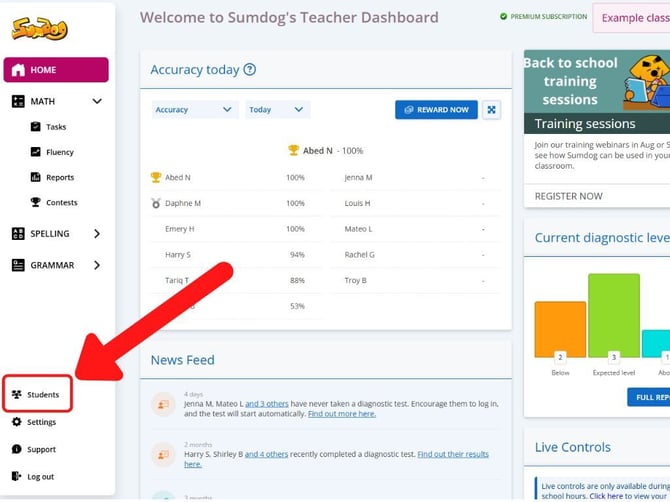Click the premium subscription checkmark icon

pyautogui.click(x=503, y=16)
